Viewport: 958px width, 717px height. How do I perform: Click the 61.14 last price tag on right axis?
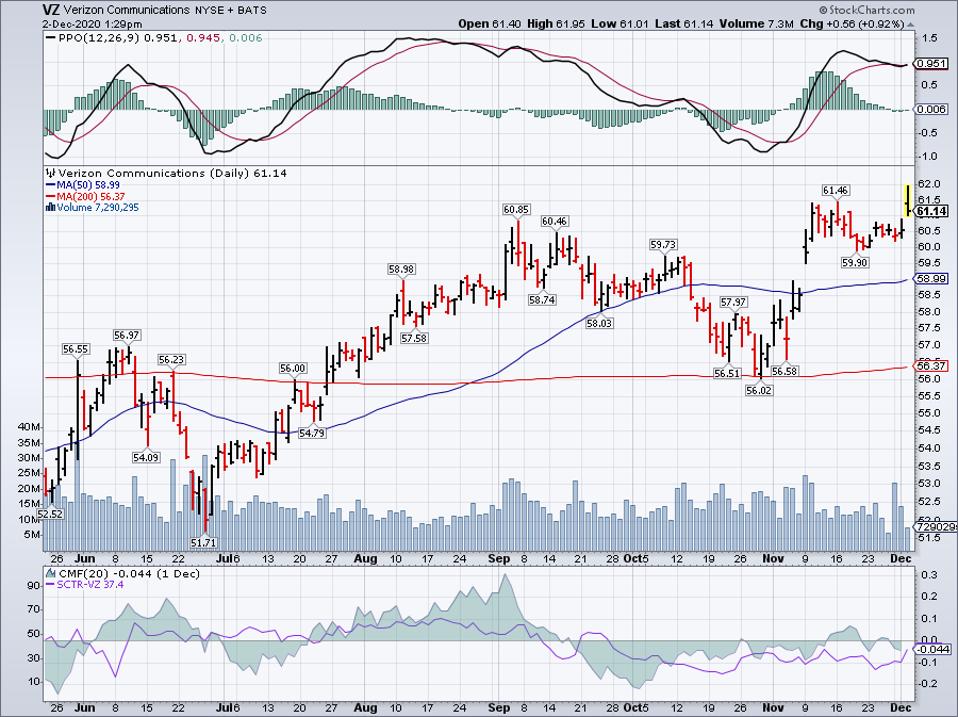(x=932, y=211)
